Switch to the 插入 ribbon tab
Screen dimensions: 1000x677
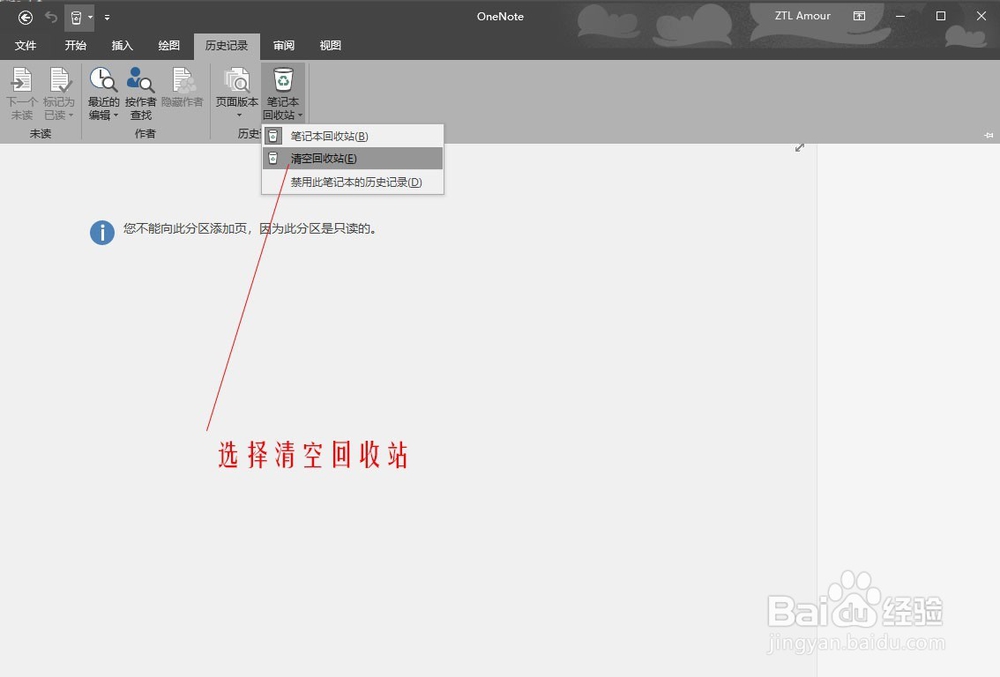(x=122, y=45)
